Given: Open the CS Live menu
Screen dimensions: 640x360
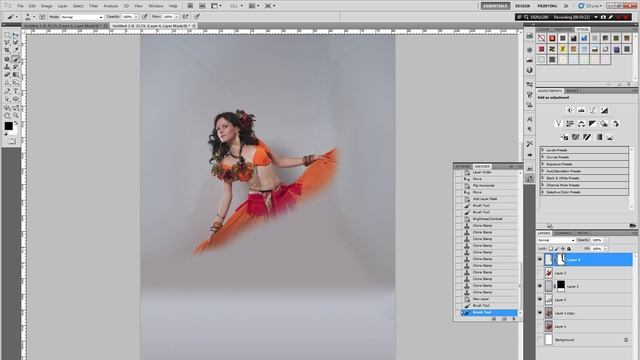Looking at the screenshot, I should coord(590,6).
